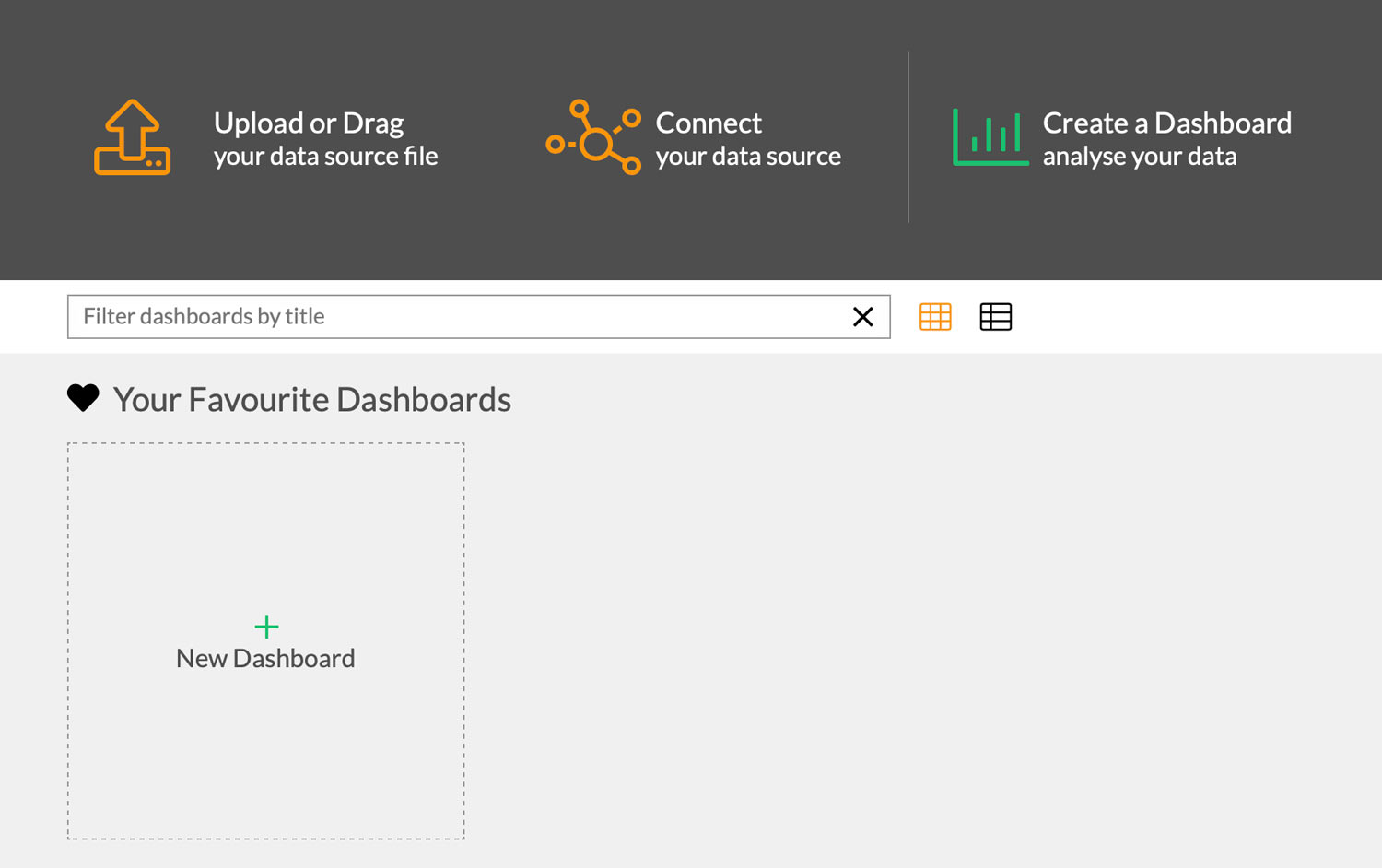The height and width of the screenshot is (868, 1382).
Task: Open Upload or Drag data source file
Action: click(x=326, y=139)
